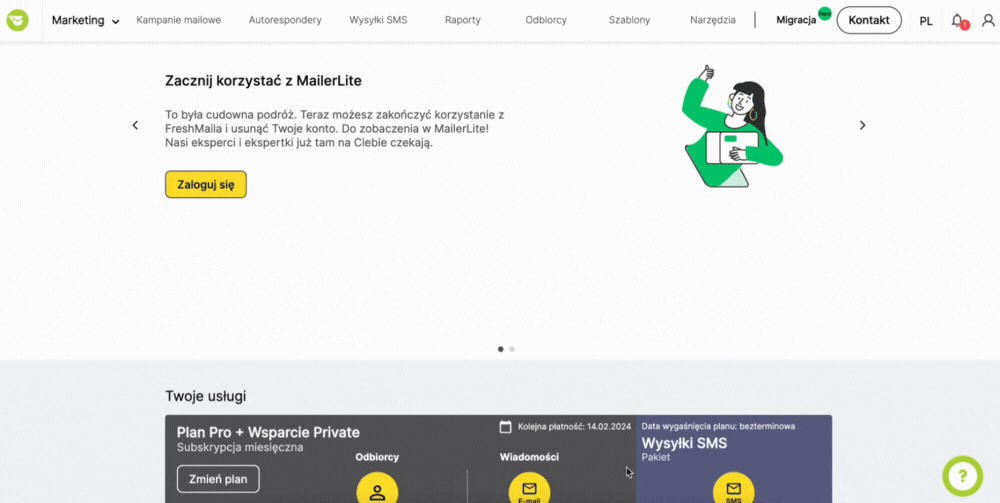
Task: Go to the previous carousel slide arrow
Action: pyautogui.click(x=135, y=125)
